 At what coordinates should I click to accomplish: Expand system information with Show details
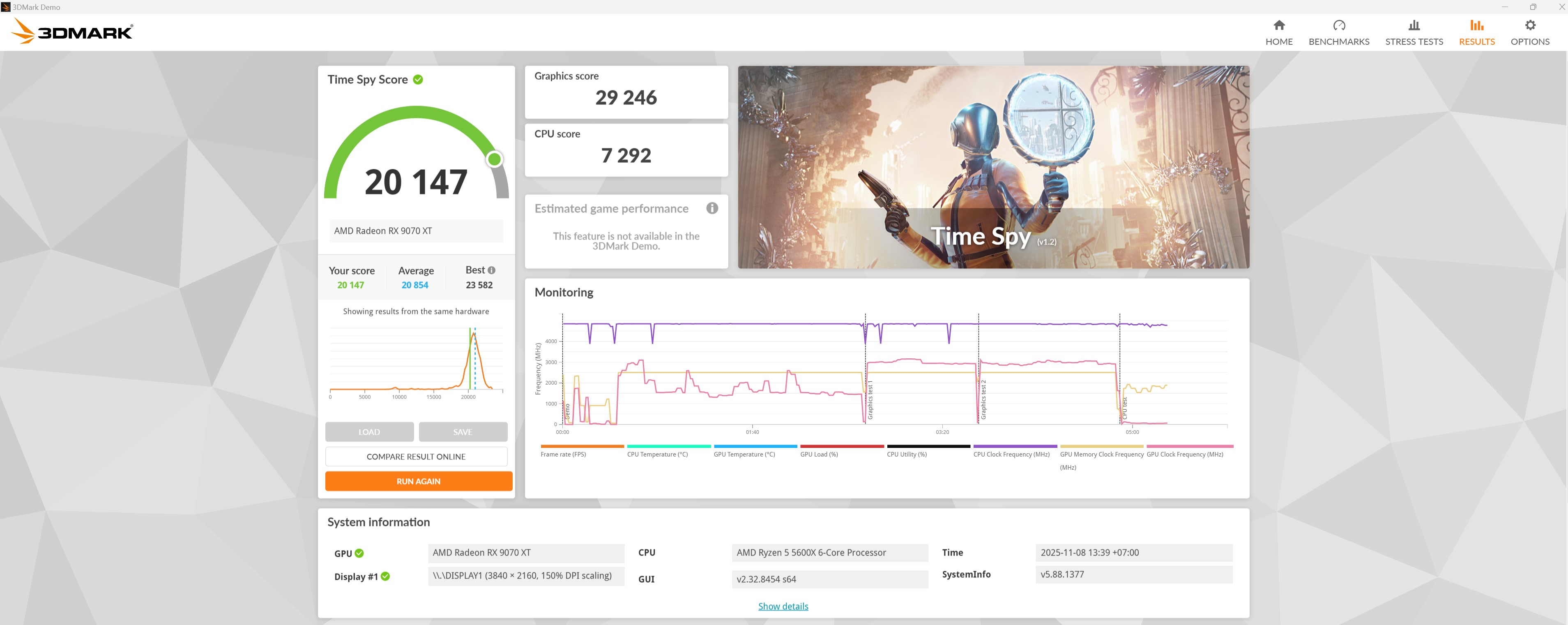click(783, 606)
